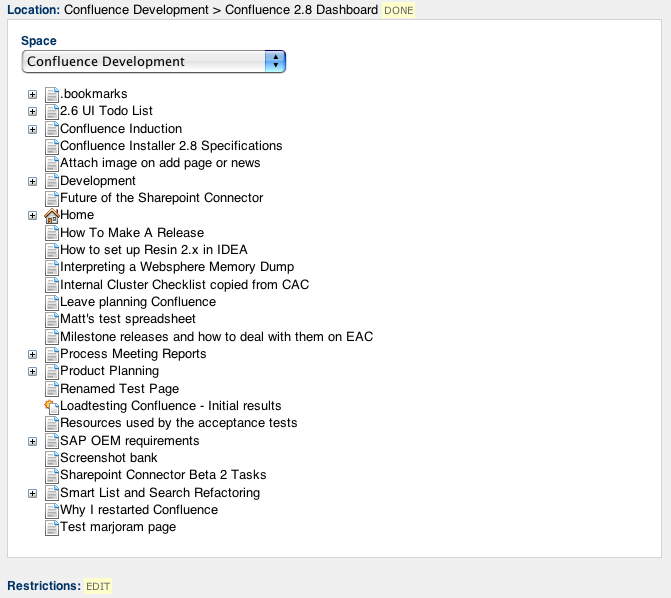
Task: Click the DONE link next to Location
Action: coord(398,10)
